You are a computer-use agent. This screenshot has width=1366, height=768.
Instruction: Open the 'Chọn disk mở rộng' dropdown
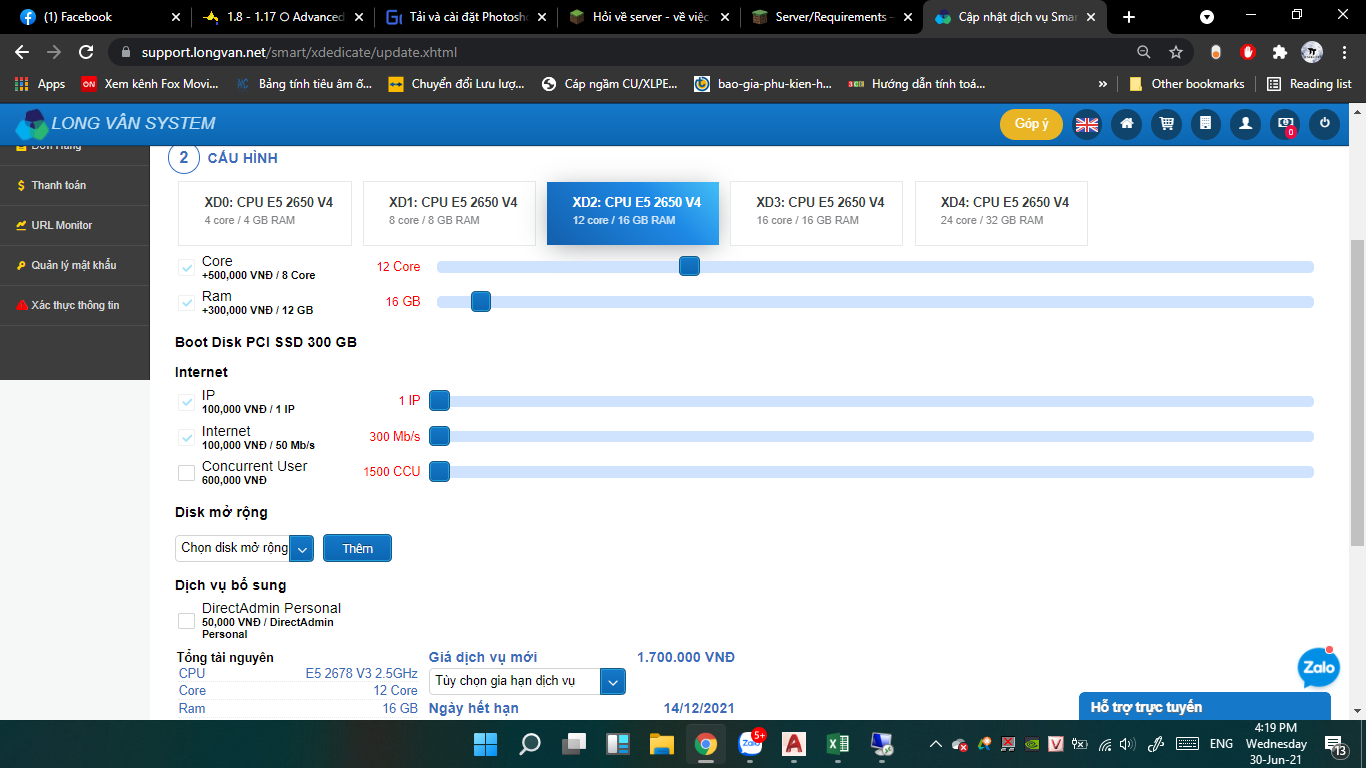tap(245, 548)
